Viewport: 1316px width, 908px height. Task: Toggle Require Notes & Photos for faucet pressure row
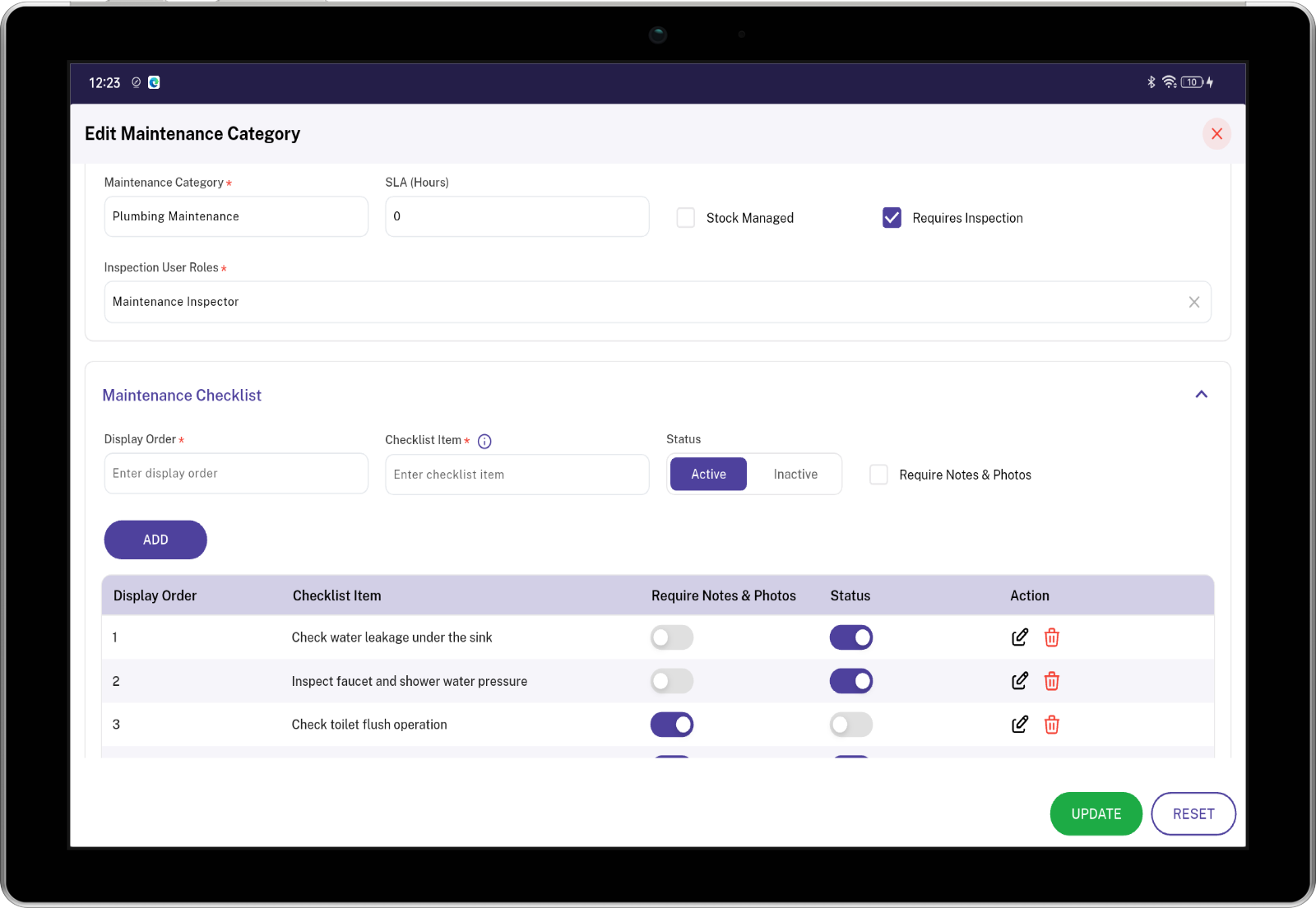[672, 681]
